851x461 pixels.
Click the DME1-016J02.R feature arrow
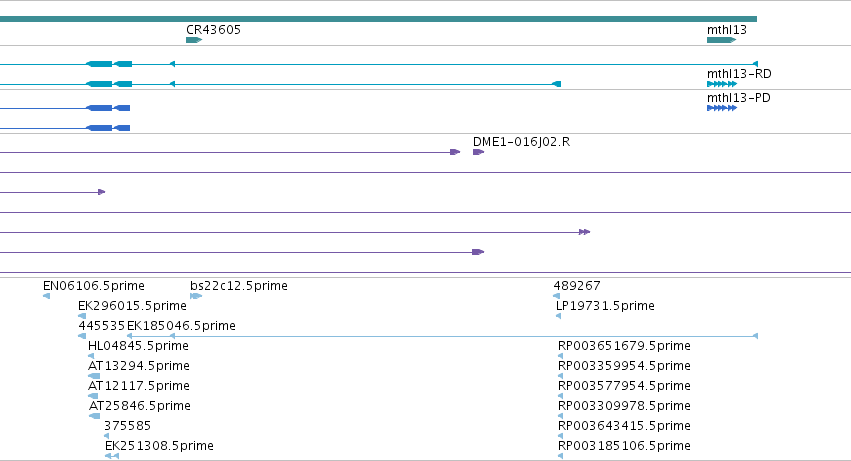point(478,152)
